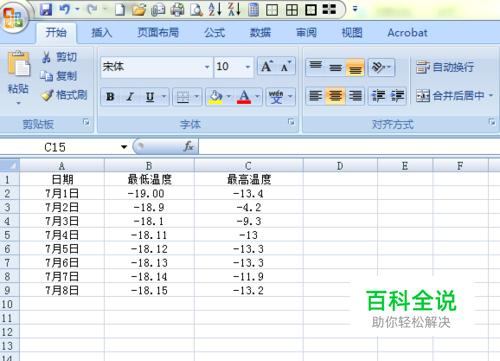Toggle italic formatting

[x=130, y=97]
